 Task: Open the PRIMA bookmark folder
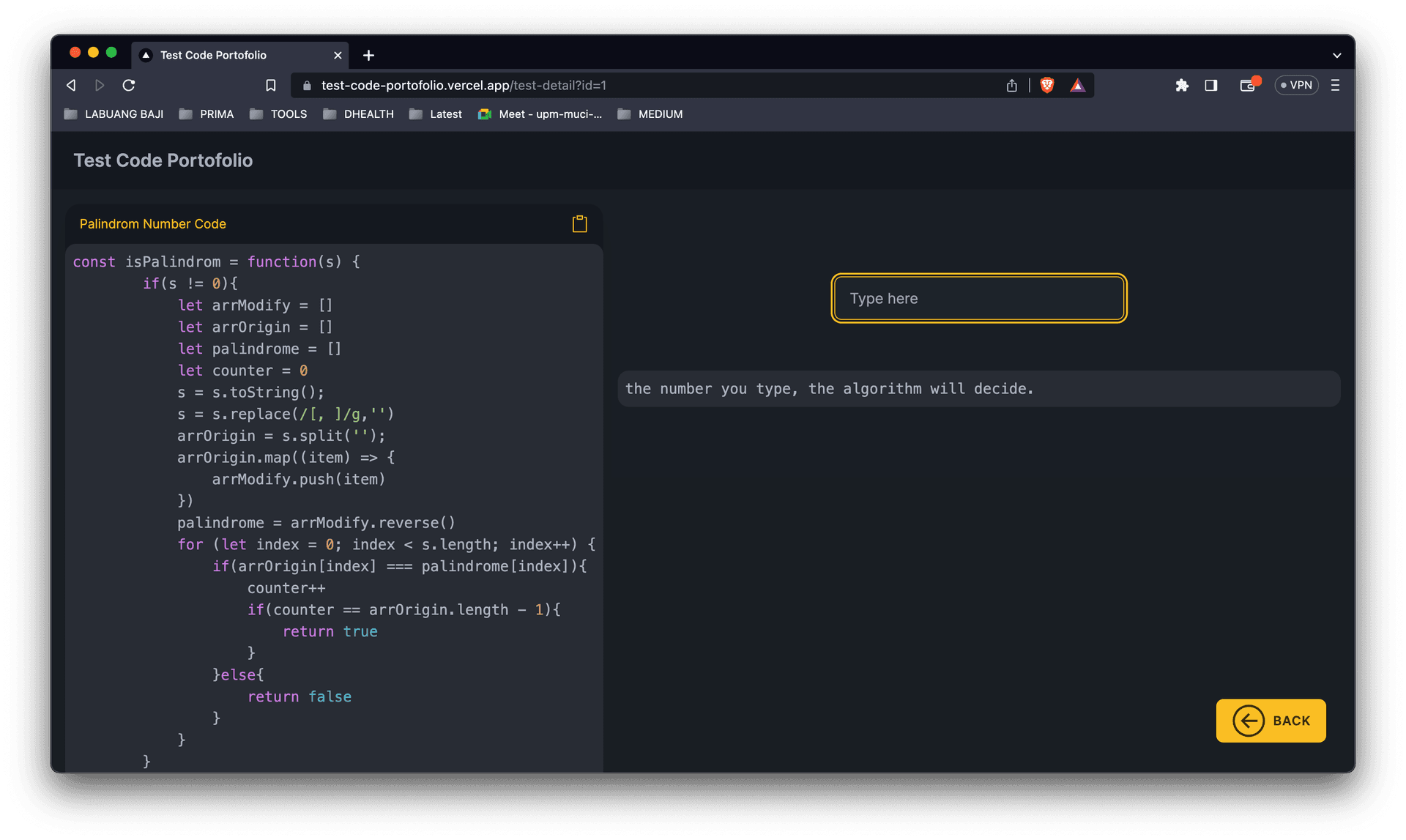tap(207, 114)
